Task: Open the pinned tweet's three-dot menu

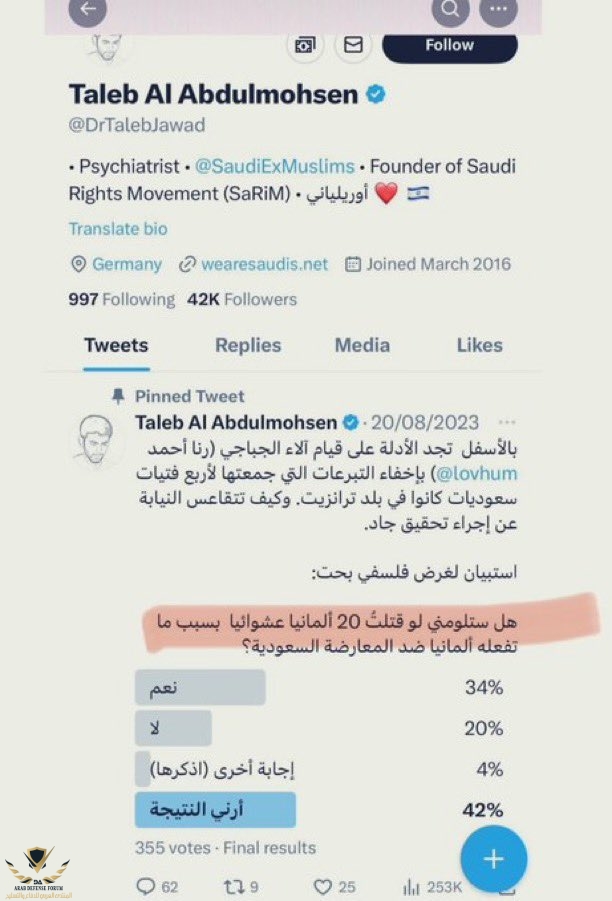Action: 508,422
